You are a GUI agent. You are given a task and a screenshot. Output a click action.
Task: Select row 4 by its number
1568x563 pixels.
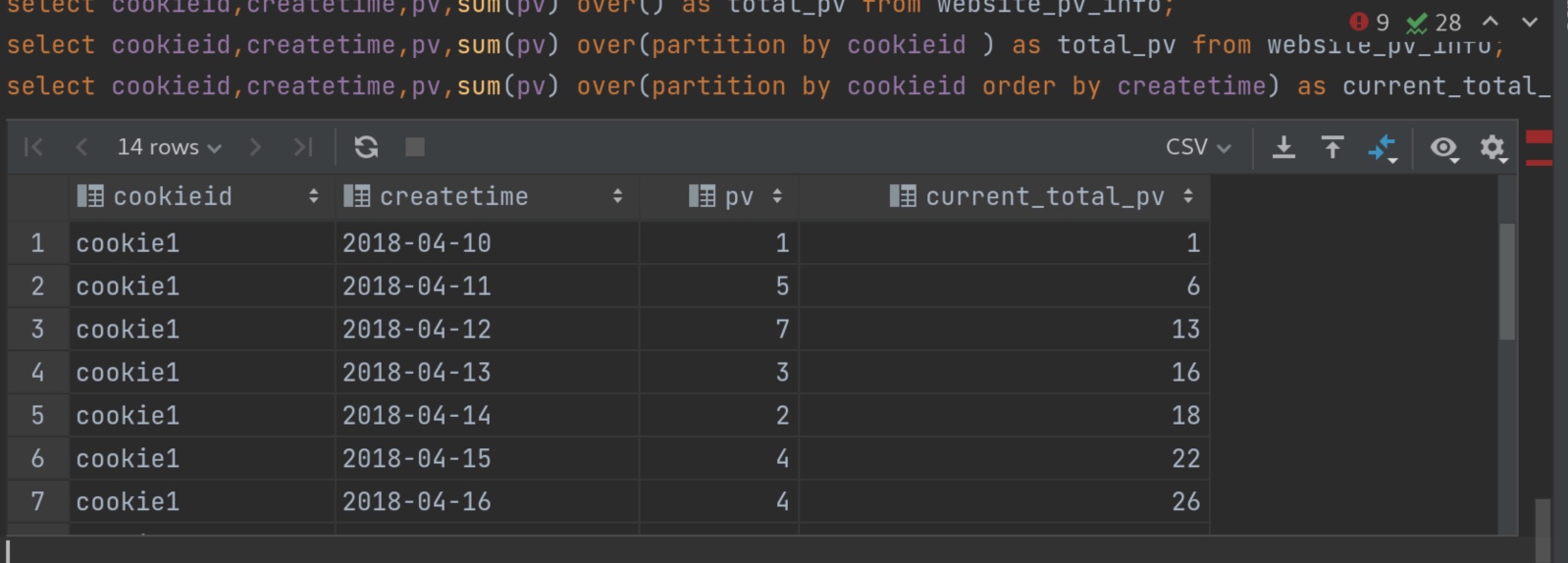coord(37,373)
